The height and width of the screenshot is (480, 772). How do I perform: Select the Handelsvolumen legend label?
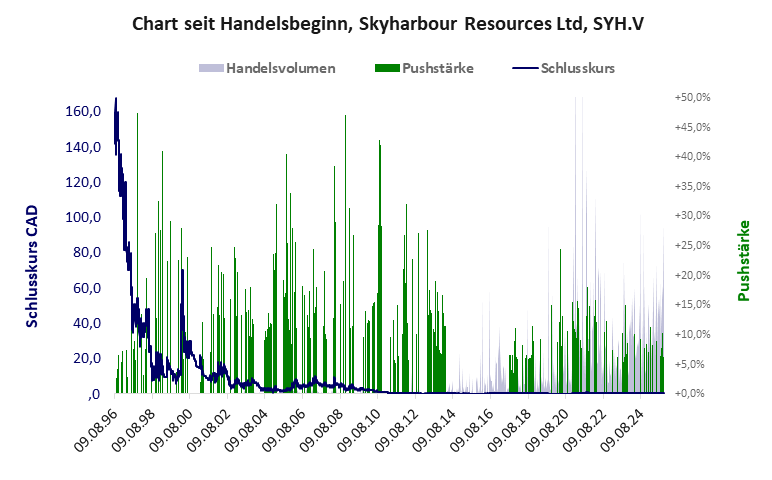click(280, 69)
